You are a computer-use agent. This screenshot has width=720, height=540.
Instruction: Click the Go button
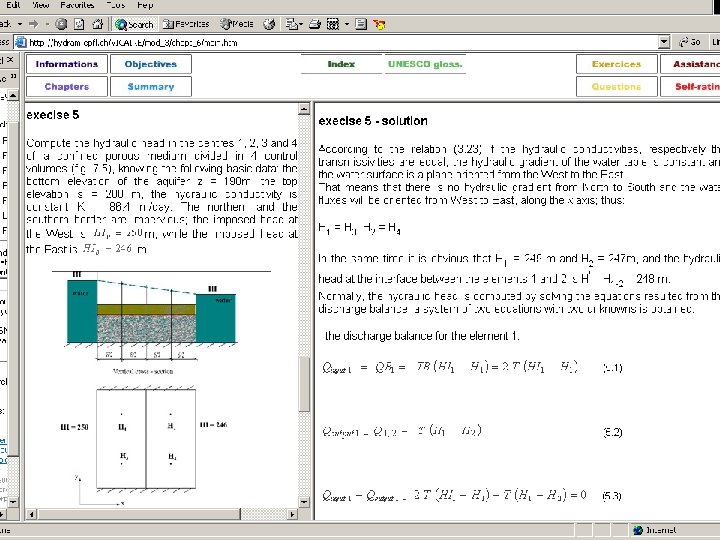coord(690,42)
